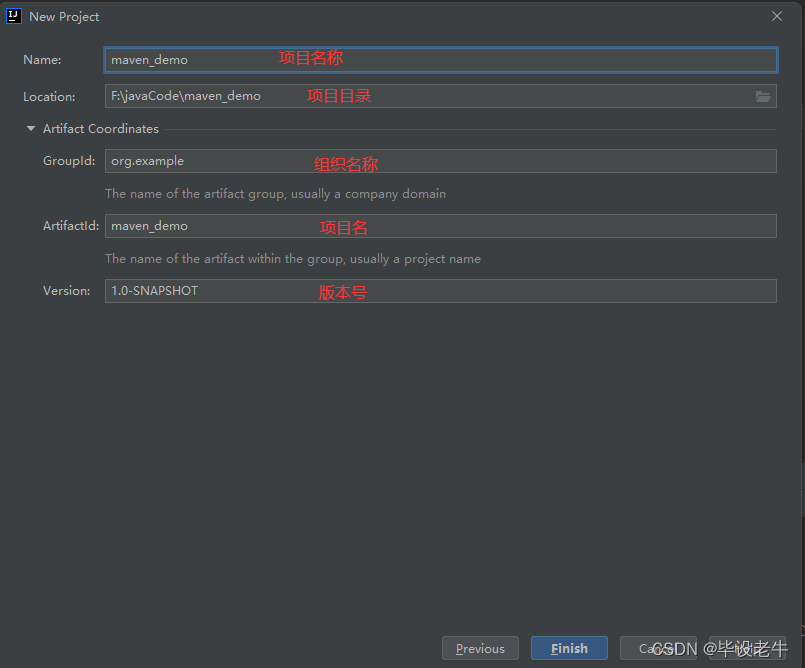Click the 'Name:' label
This screenshot has width=805, height=668.
(42, 60)
